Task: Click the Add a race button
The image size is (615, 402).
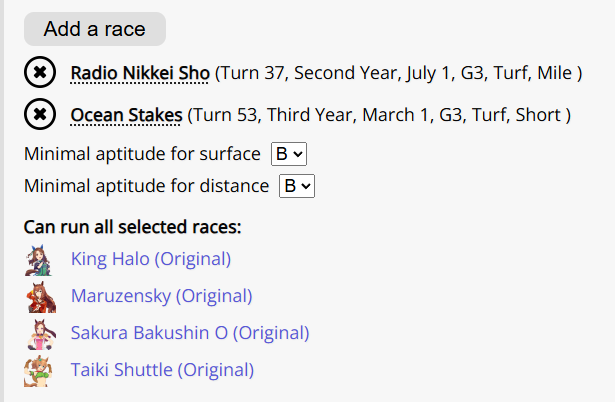Action: click(x=95, y=29)
